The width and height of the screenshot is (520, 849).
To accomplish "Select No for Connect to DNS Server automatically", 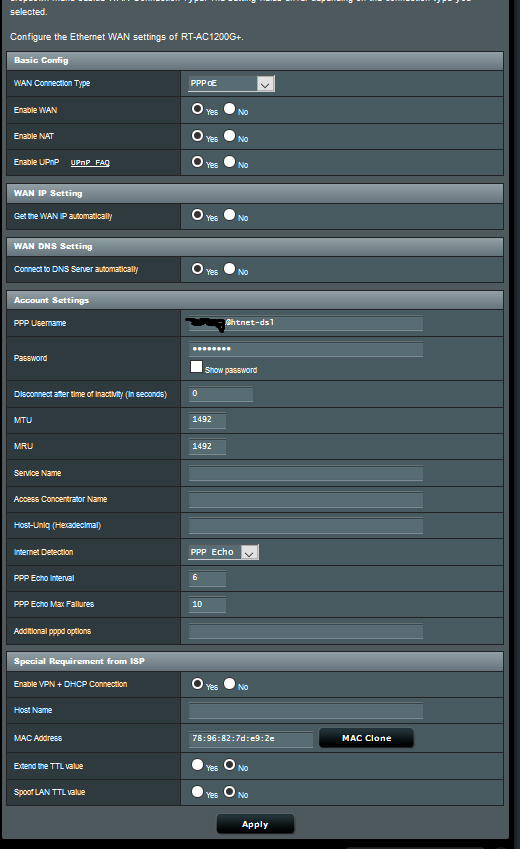I will [x=230, y=269].
